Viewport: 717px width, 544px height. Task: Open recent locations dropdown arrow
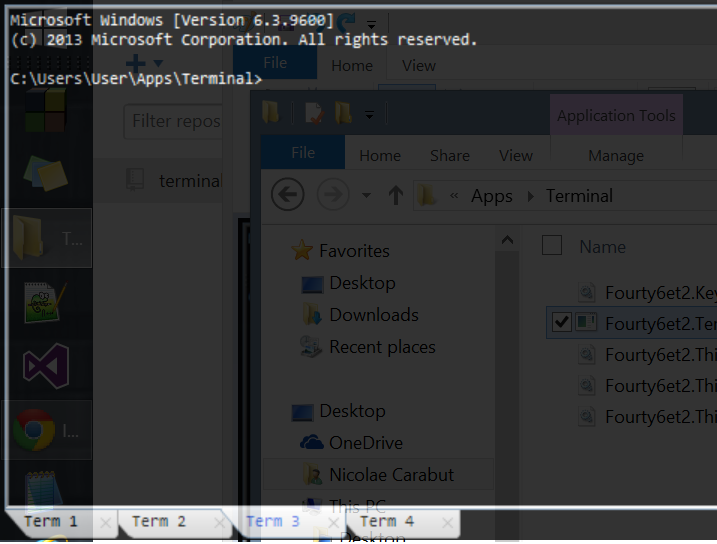click(x=366, y=196)
